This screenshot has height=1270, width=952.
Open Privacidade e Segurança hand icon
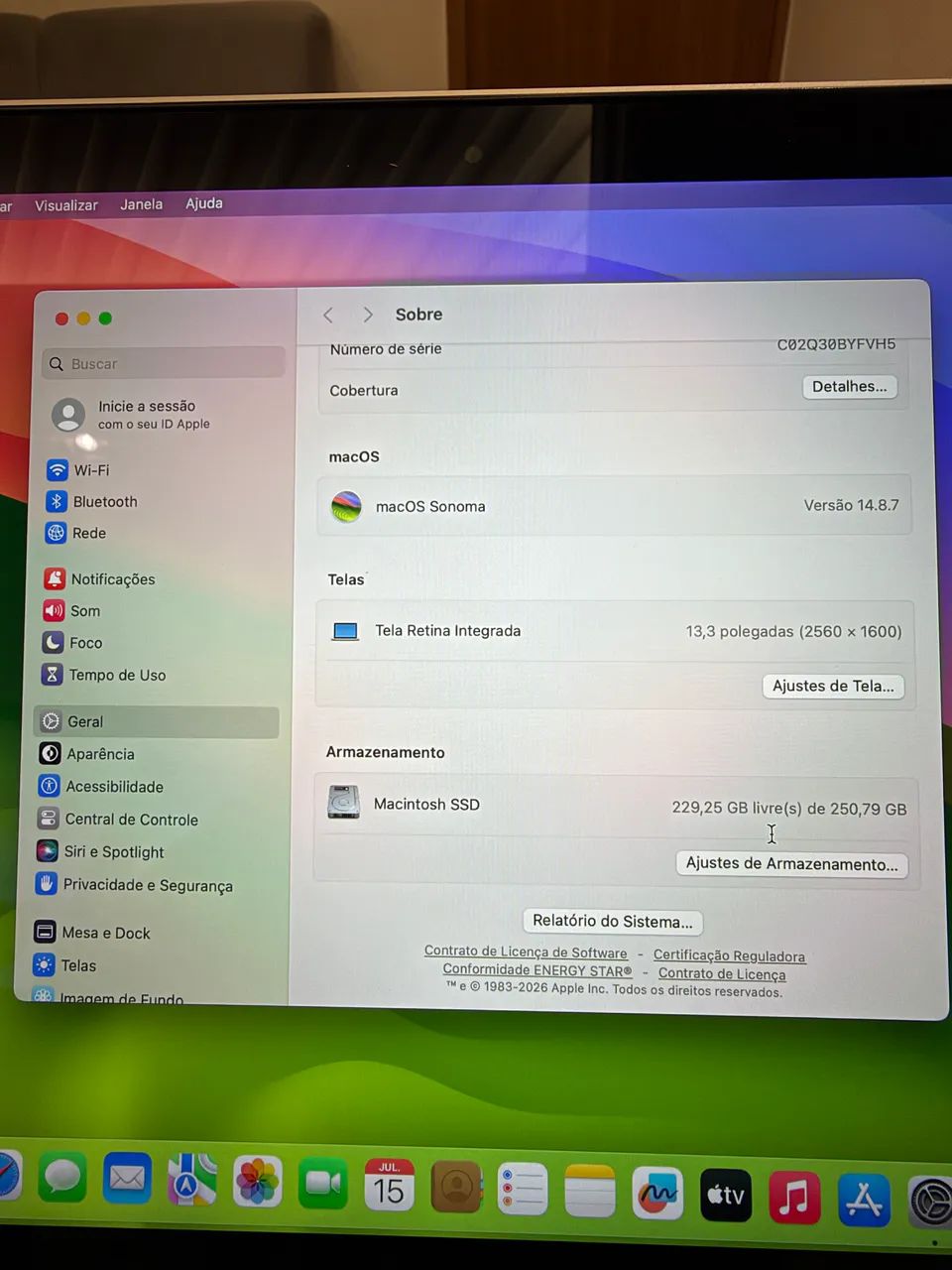tap(46, 883)
